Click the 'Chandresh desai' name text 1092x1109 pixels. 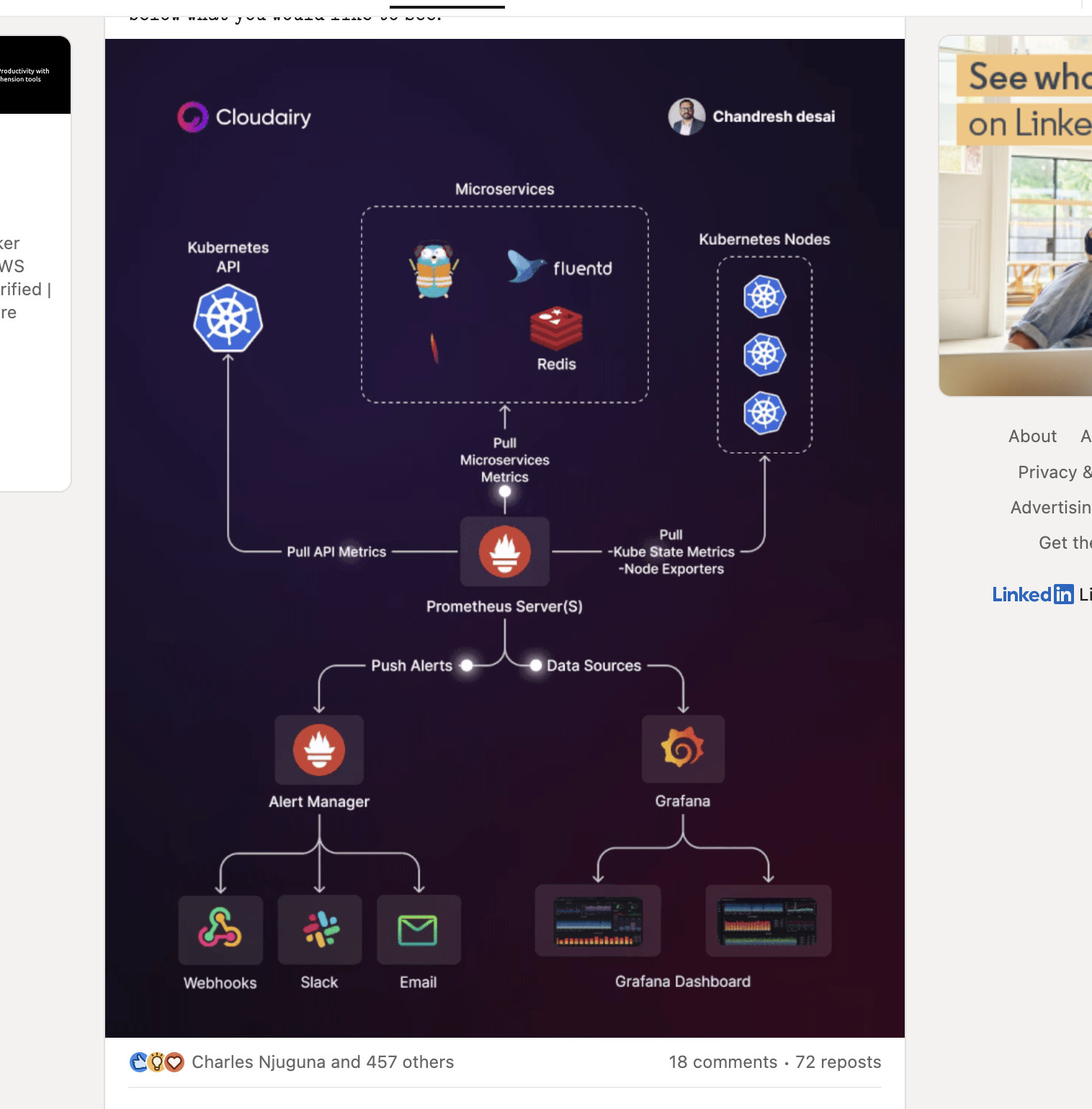(x=774, y=117)
